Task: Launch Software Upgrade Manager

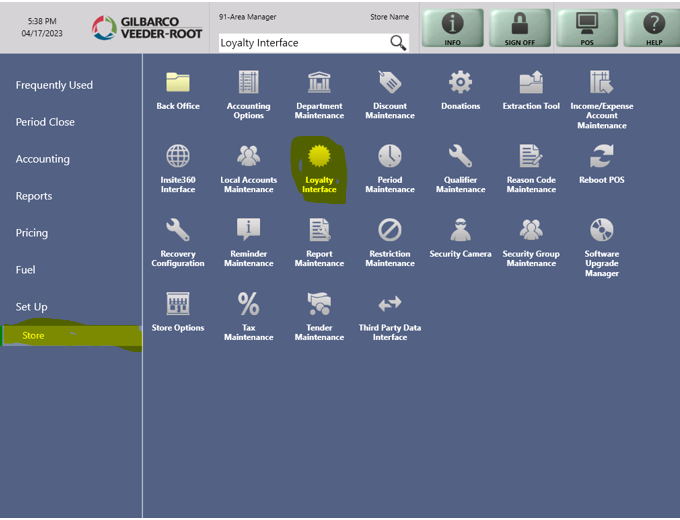Action: [602, 232]
